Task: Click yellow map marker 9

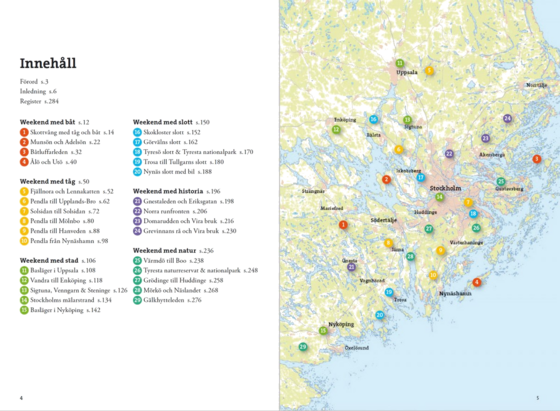Action: coord(440,250)
